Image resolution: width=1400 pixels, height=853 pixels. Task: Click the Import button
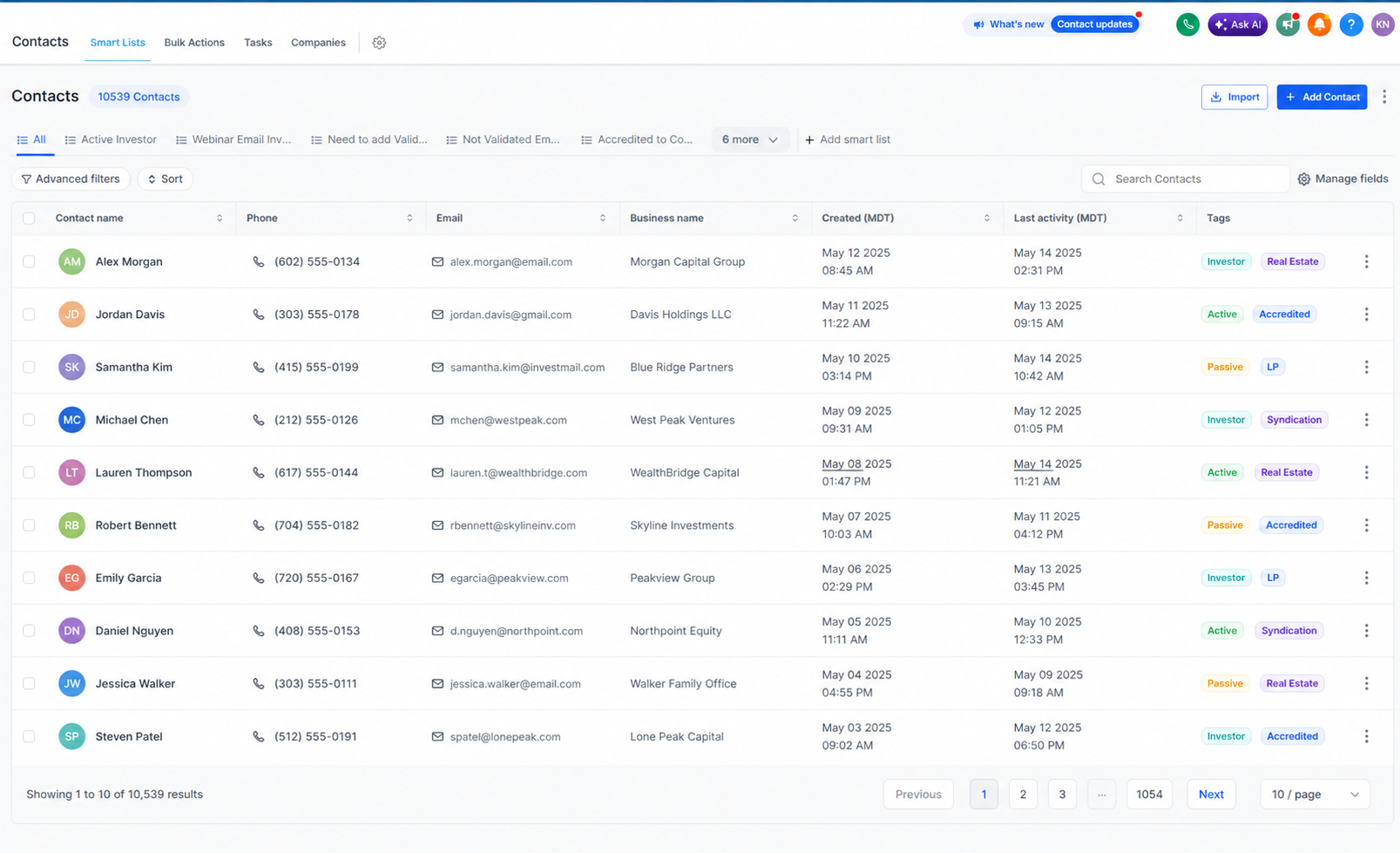(1234, 97)
